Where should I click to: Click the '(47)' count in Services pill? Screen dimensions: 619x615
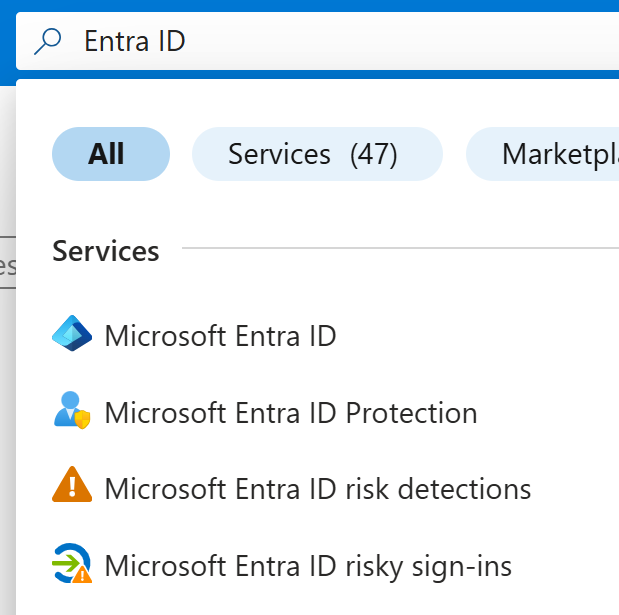coord(373,154)
